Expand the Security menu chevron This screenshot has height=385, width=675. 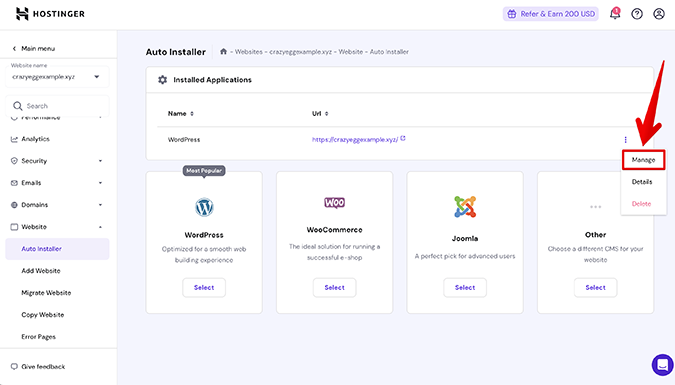coord(100,161)
